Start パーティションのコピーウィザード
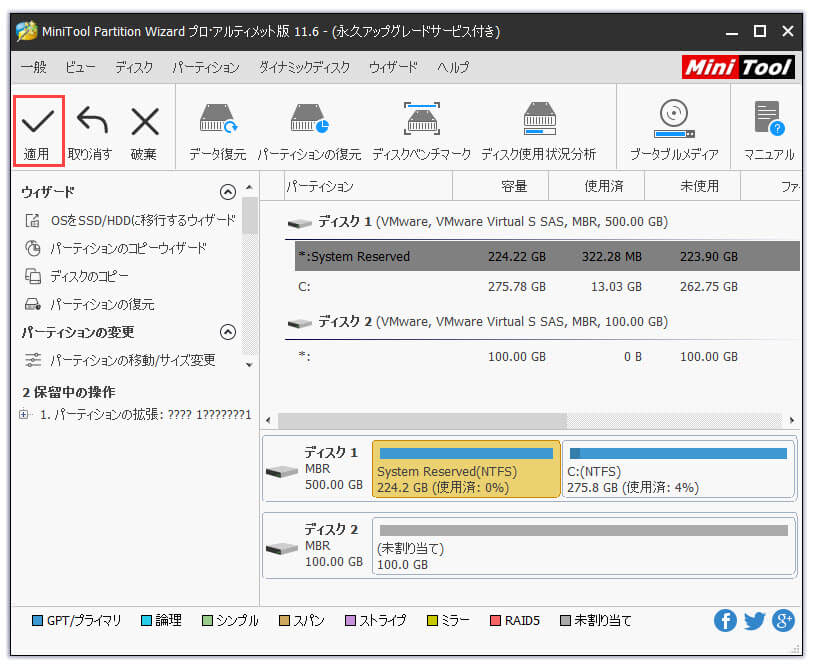 coord(116,249)
